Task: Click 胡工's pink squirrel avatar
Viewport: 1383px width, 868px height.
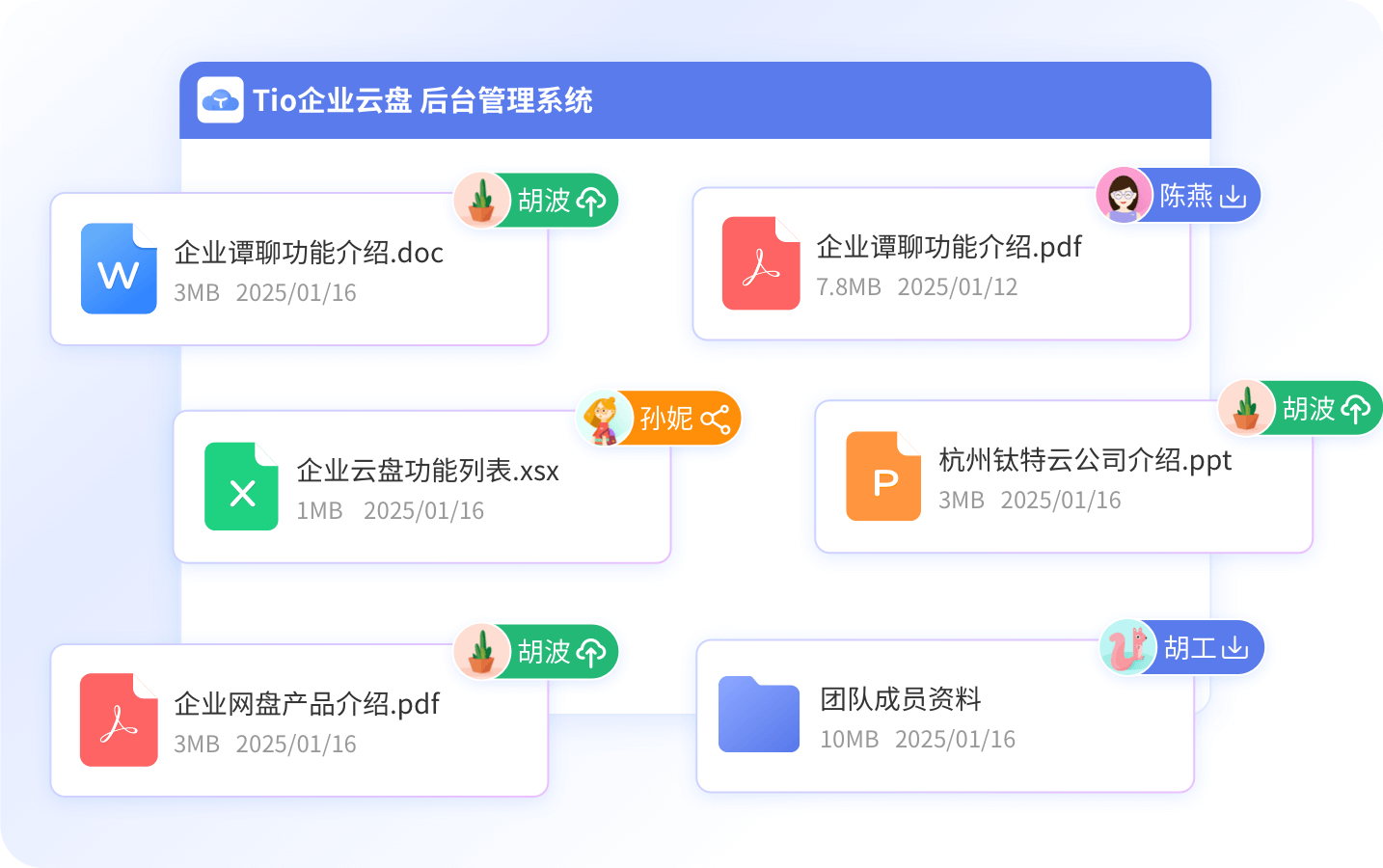Action: [1127, 647]
